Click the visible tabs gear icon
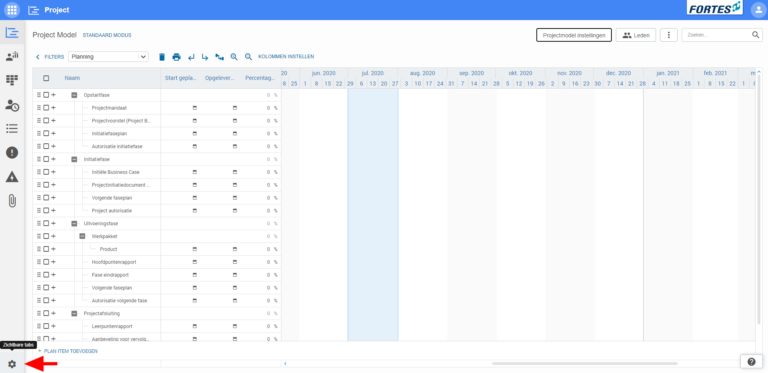 [12, 364]
